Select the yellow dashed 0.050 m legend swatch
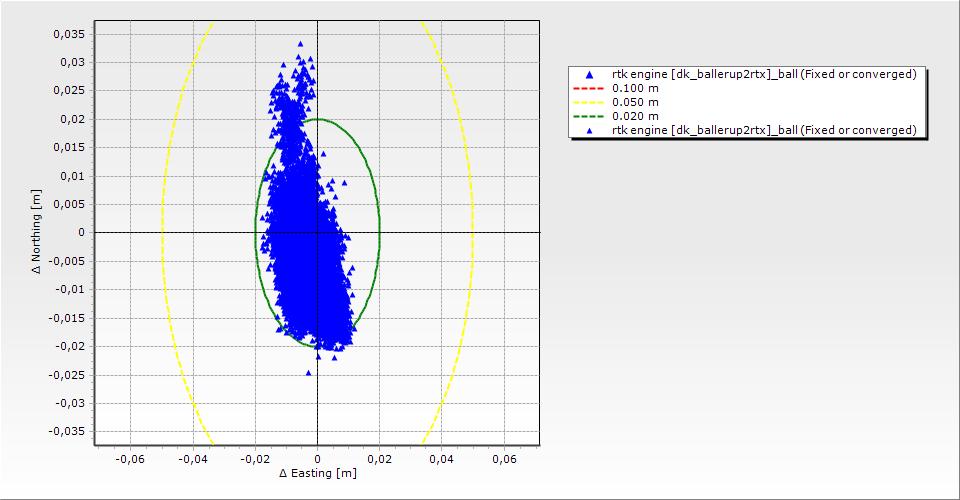 pos(588,103)
